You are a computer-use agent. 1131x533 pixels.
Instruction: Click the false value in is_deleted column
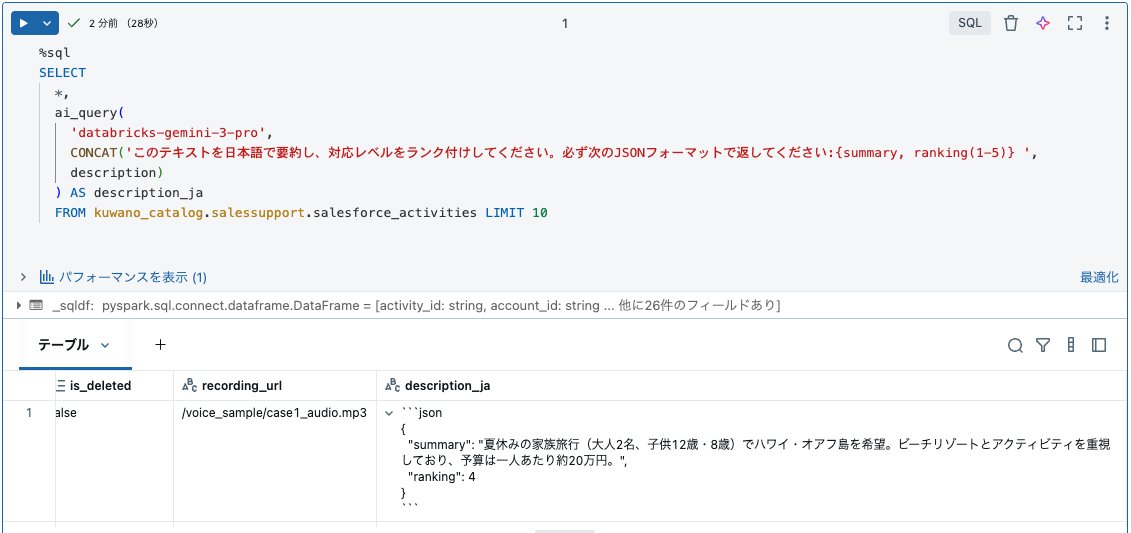click(x=66, y=413)
